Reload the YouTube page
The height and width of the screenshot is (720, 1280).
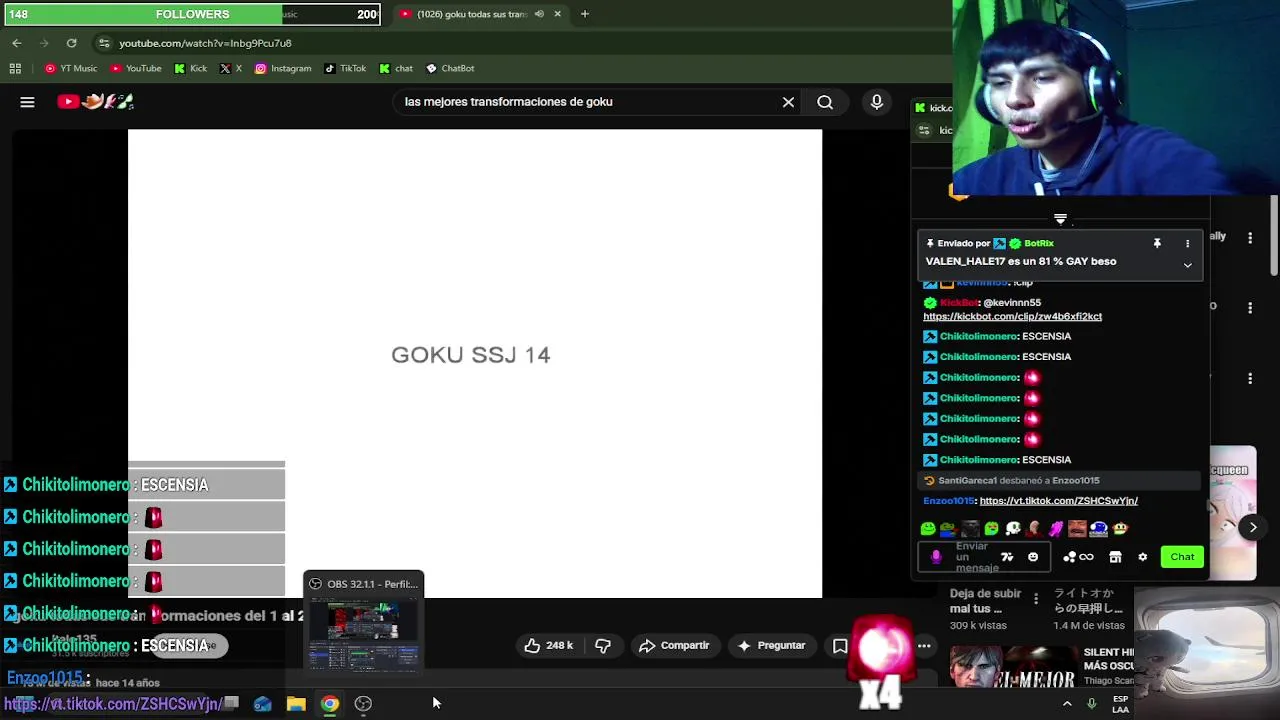point(72,43)
